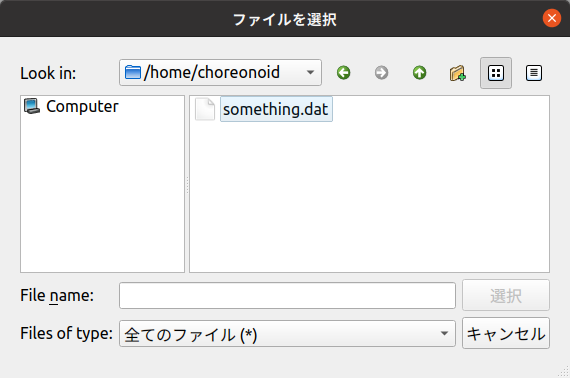This screenshot has height=378, width=570.
Task: Click the /home/choreonoid path text
Action: click(x=212, y=72)
